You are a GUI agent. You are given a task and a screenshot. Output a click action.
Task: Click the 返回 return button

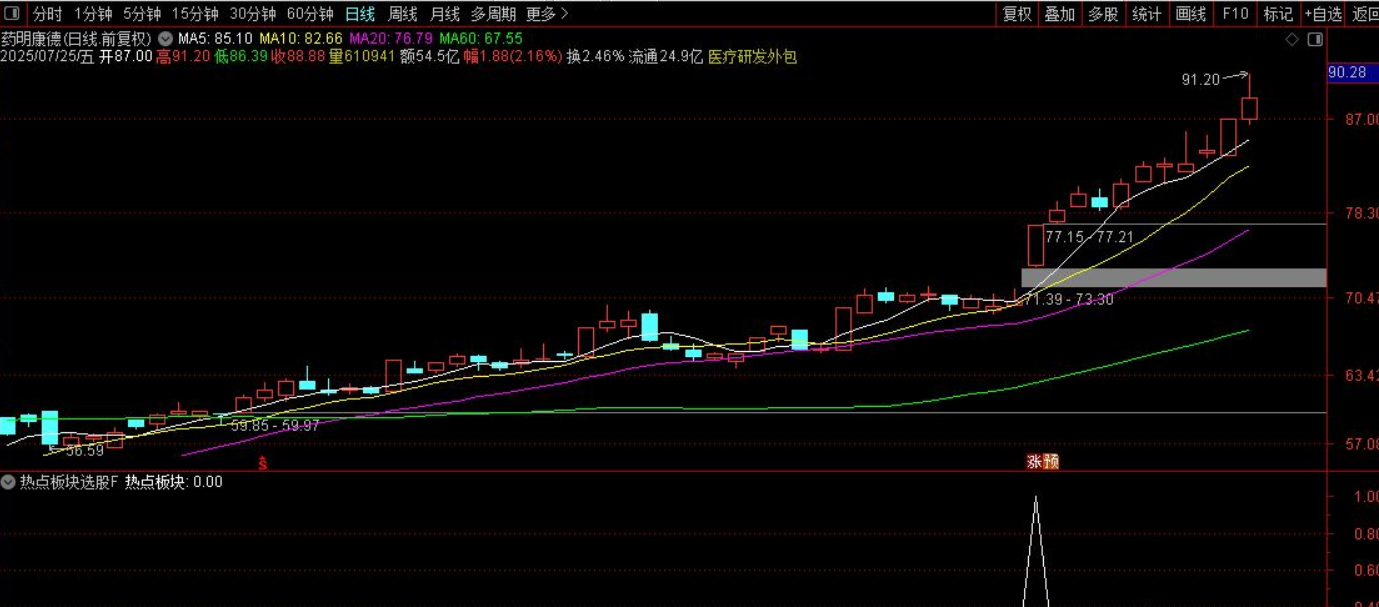pos(1368,13)
